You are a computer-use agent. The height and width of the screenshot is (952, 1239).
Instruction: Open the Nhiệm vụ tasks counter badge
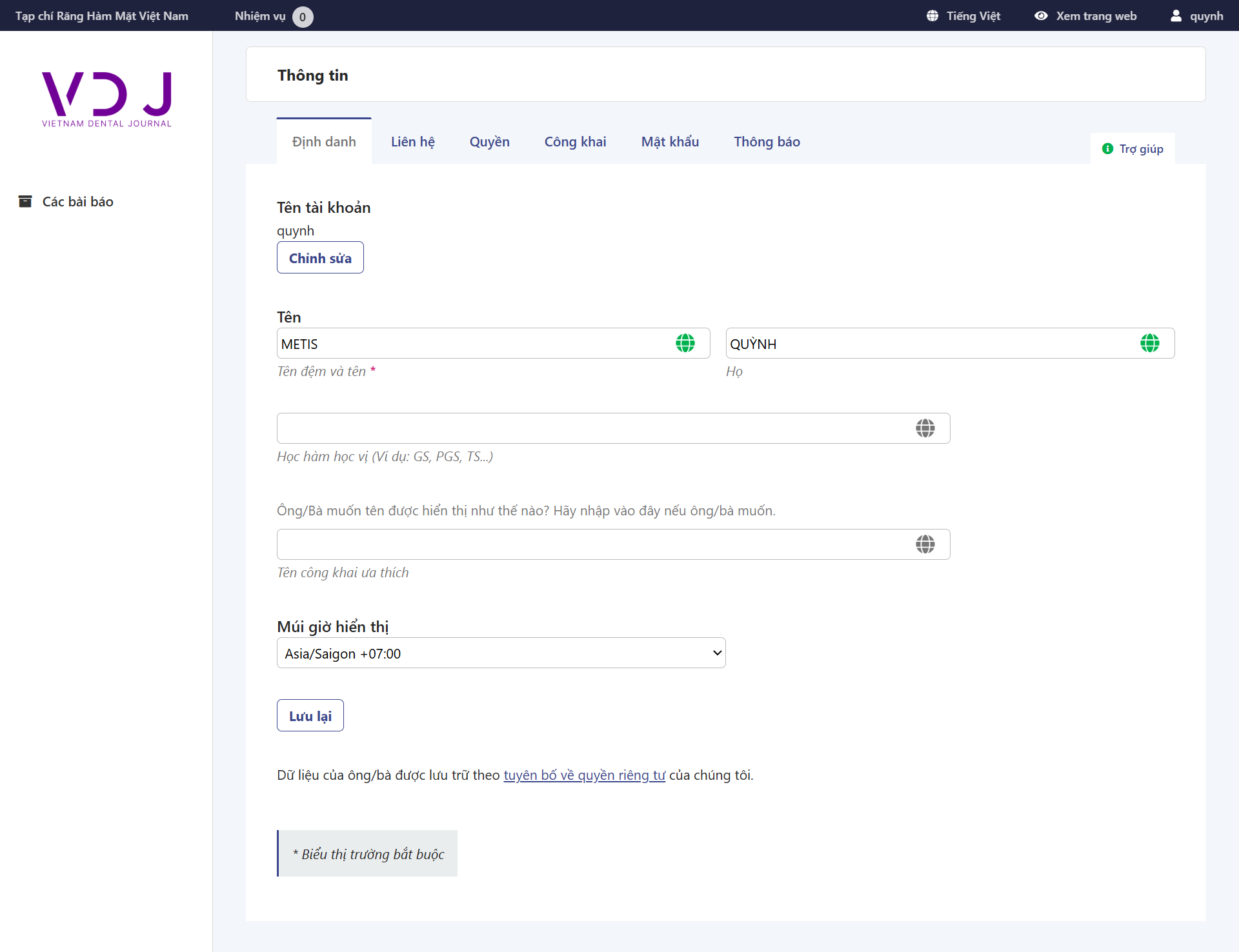pos(303,17)
